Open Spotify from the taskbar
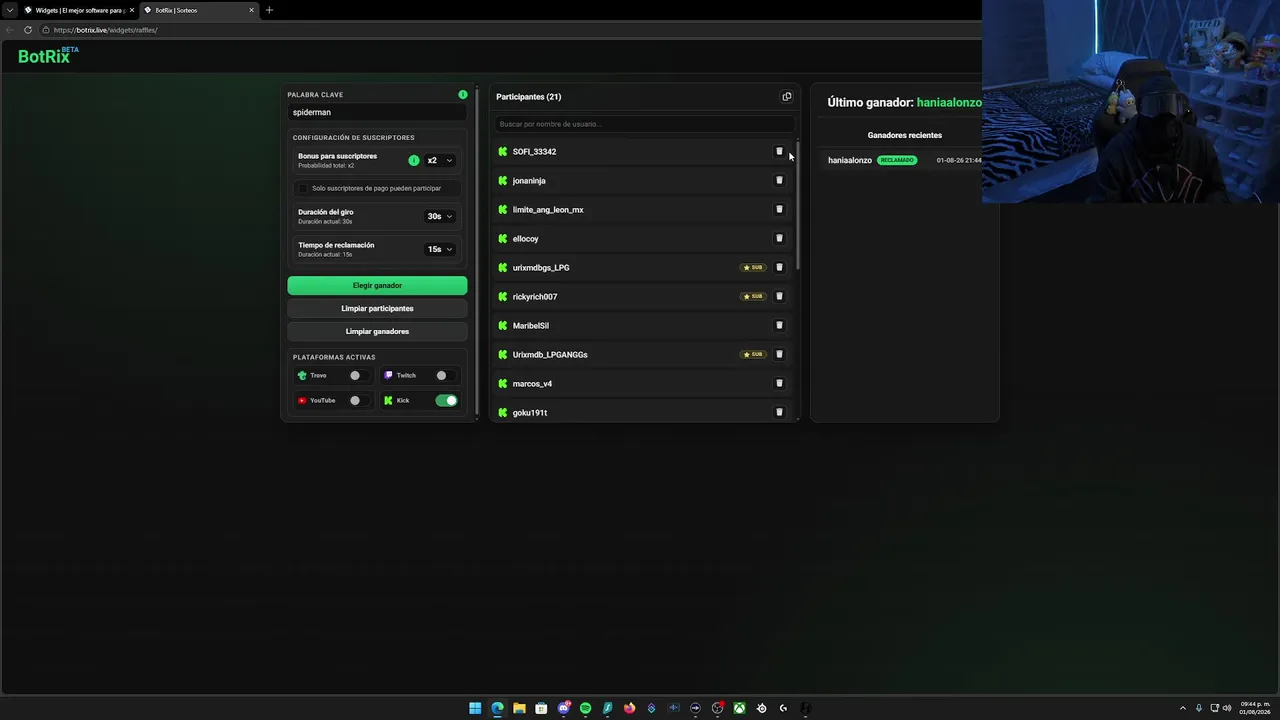The width and height of the screenshot is (1280, 720). [585, 708]
